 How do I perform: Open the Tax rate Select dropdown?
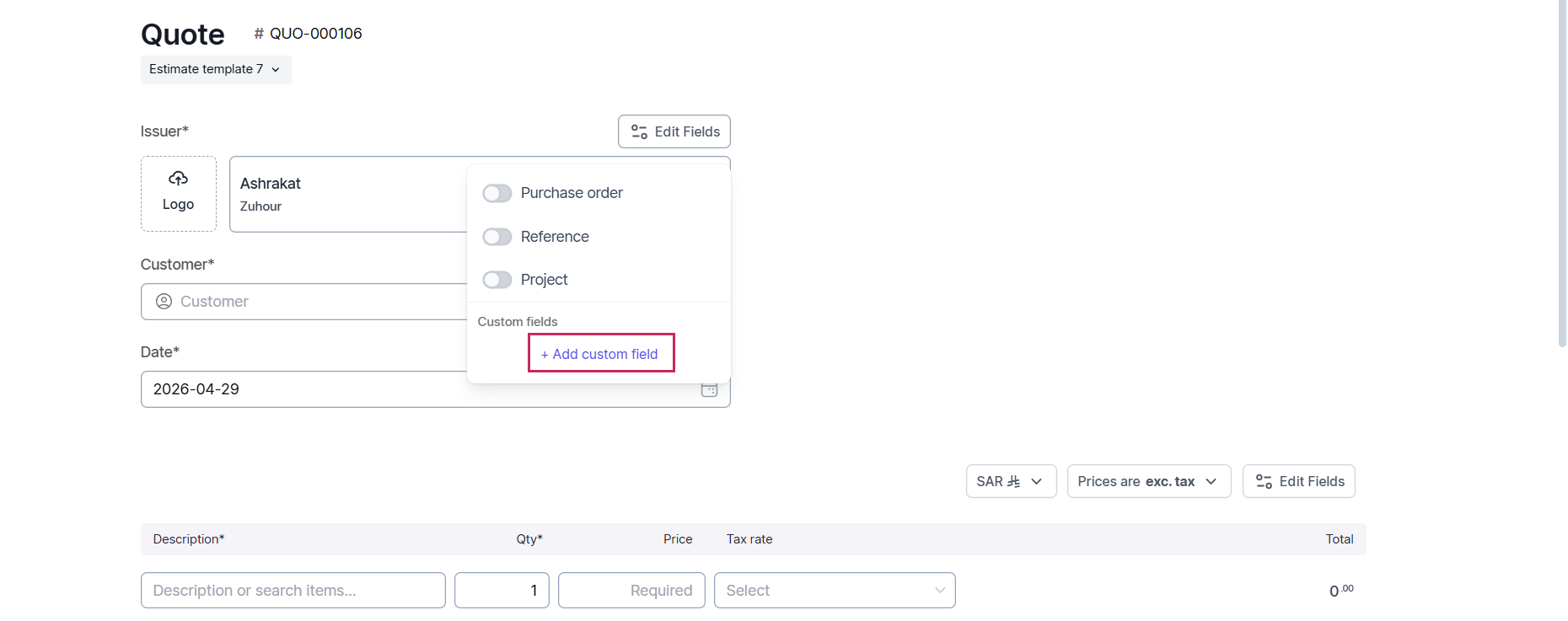coord(834,591)
